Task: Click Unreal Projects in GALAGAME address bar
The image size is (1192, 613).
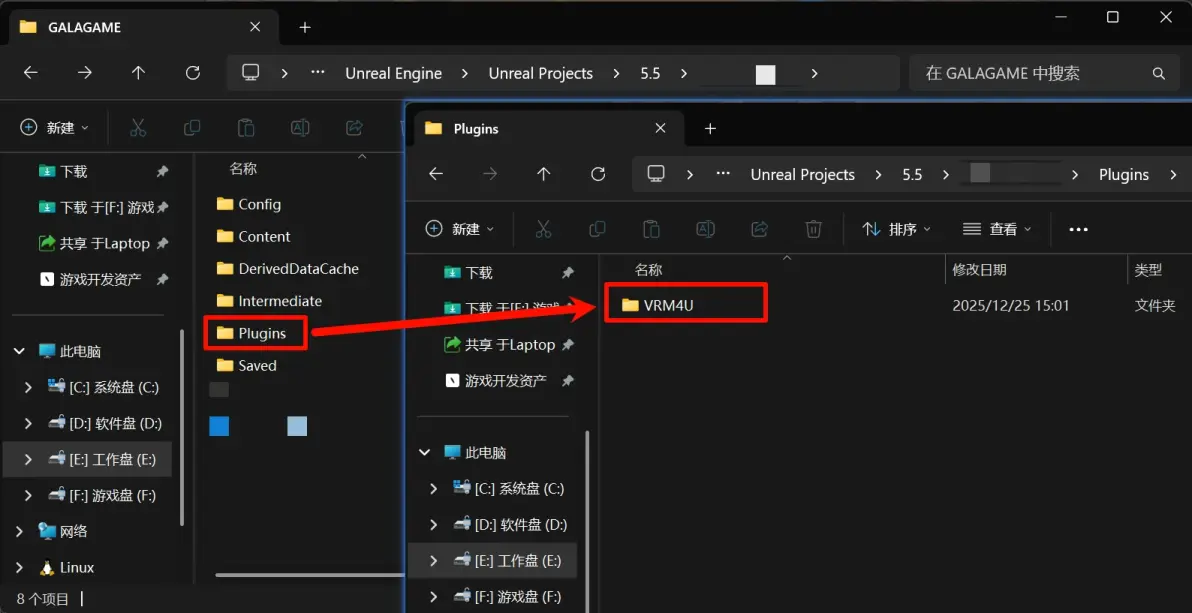Action: tap(541, 74)
